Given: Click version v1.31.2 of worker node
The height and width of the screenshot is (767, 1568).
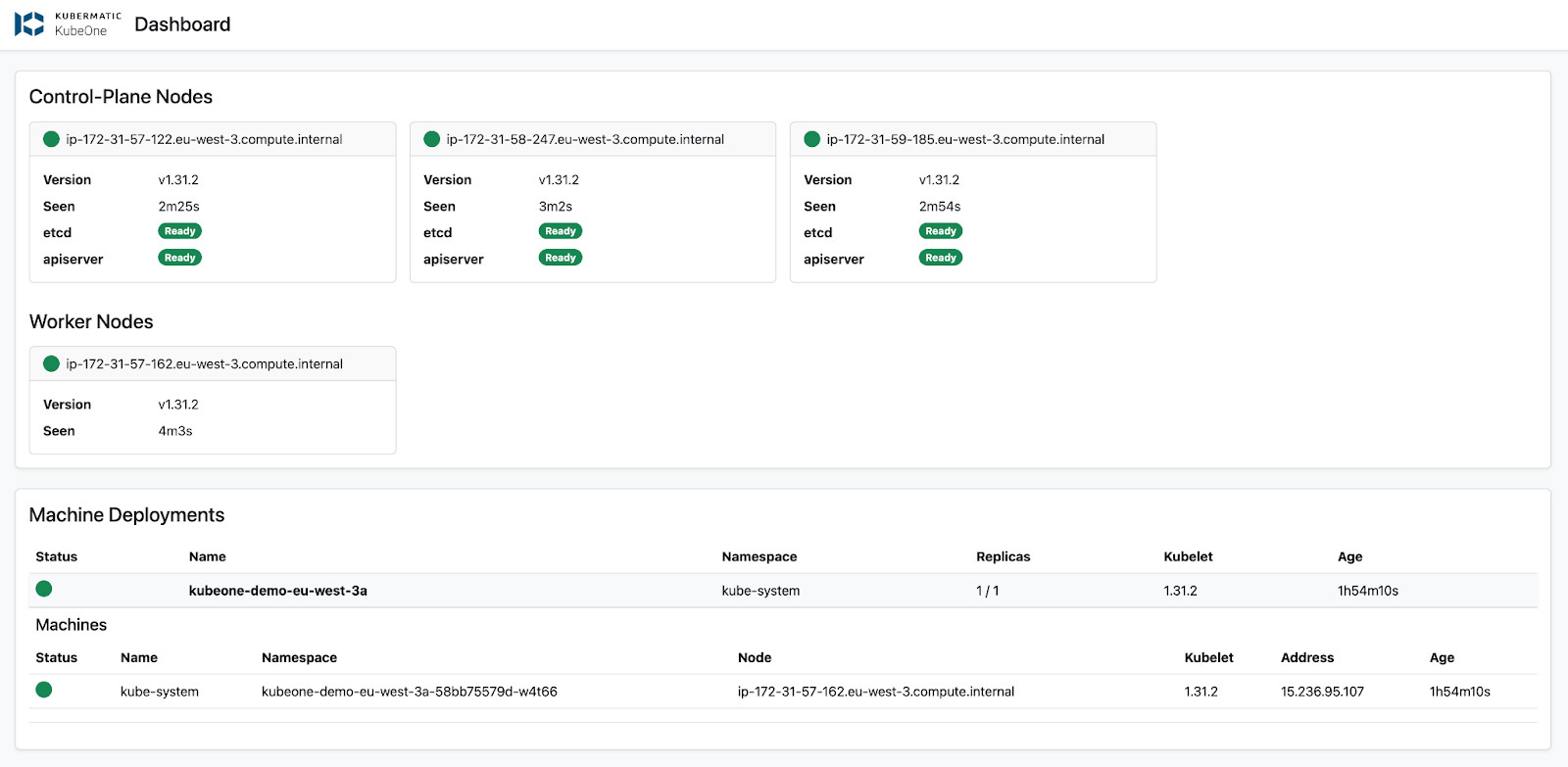Looking at the screenshot, I should point(178,405).
